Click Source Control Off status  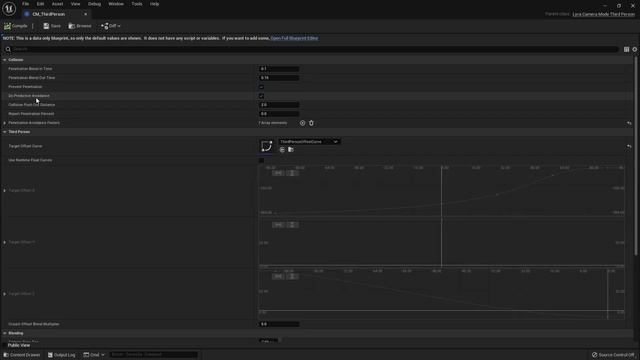[614, 355]
